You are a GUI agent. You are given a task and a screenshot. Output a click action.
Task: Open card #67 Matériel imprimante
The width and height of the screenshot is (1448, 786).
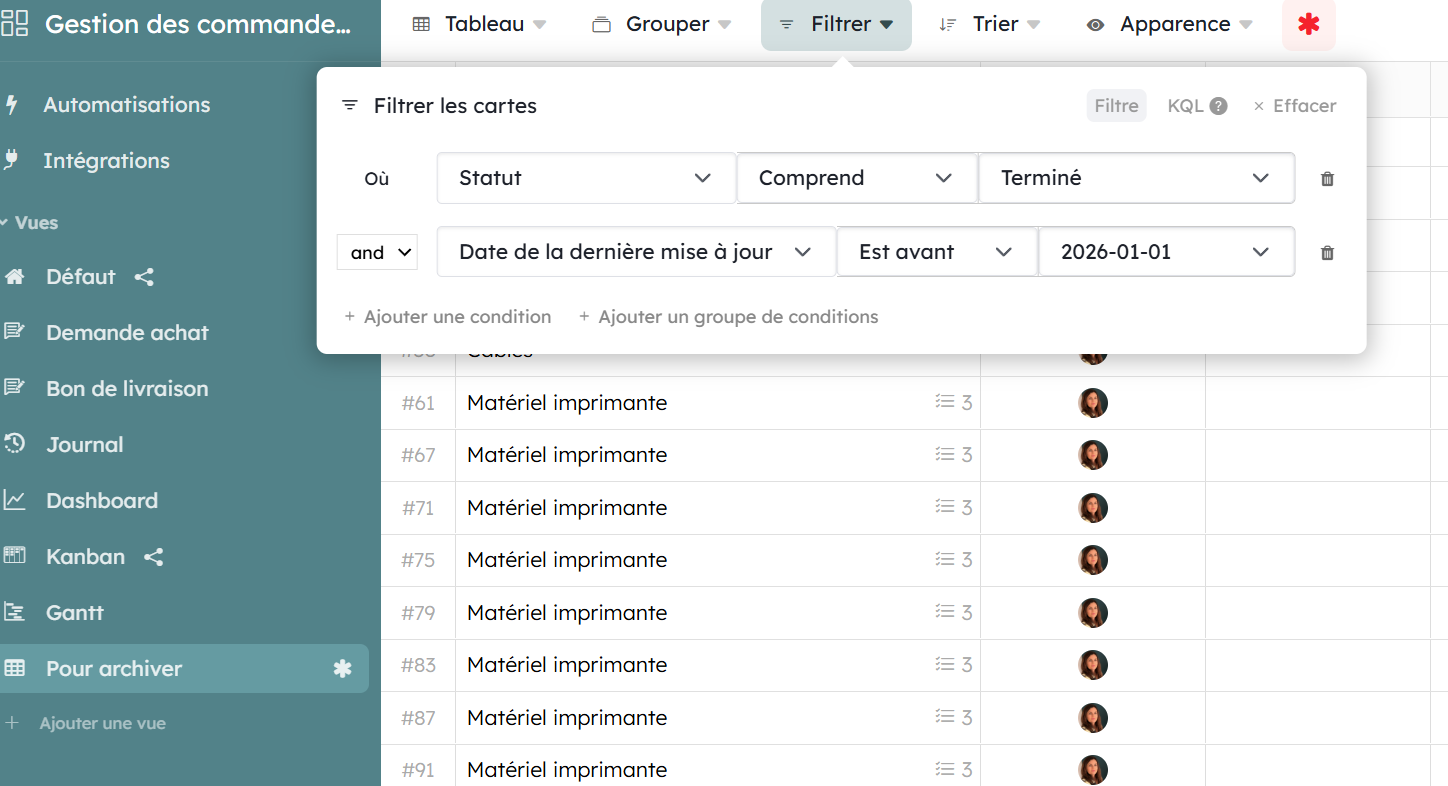tap(566, 455)
